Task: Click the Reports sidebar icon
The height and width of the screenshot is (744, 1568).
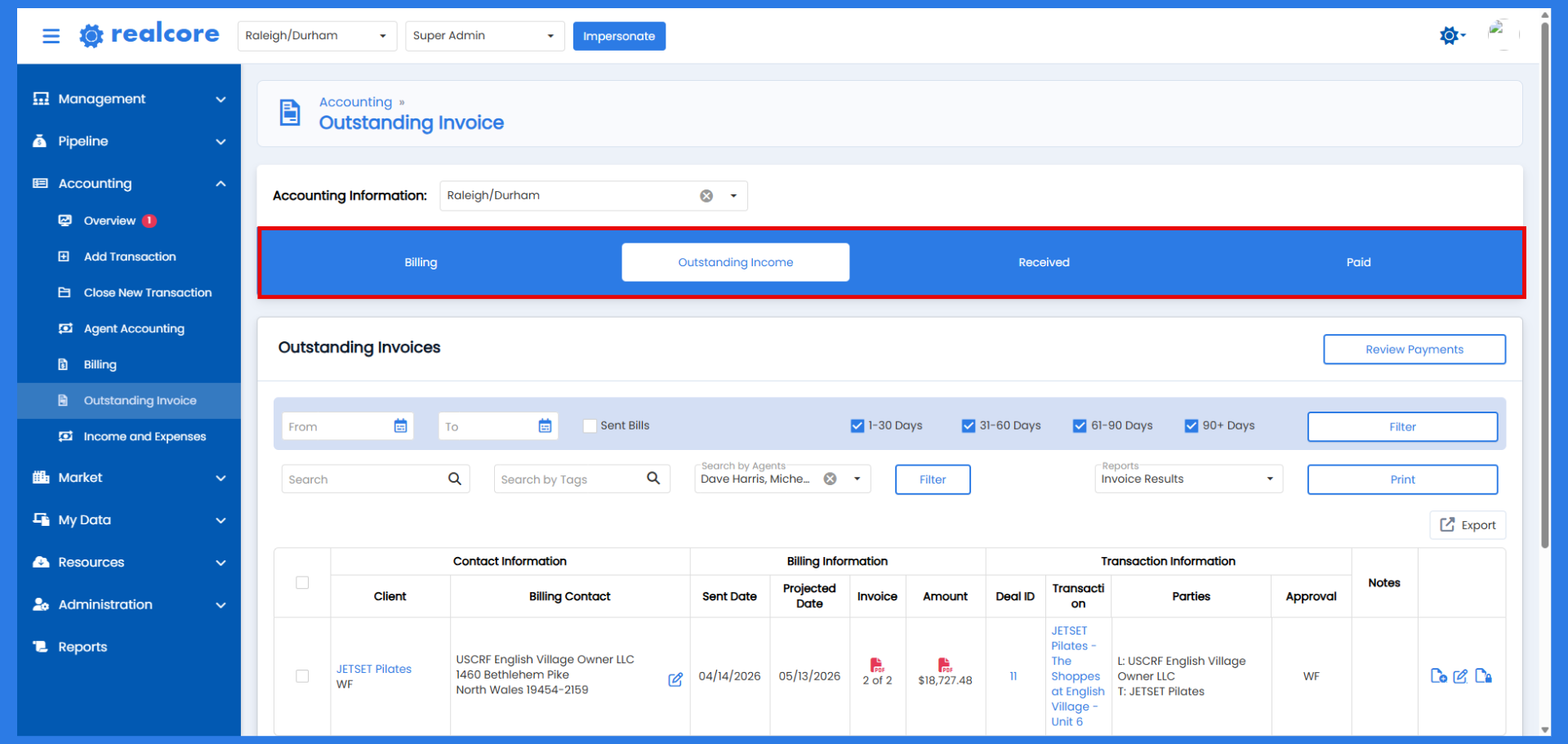Action: click(x=40, y=647)
